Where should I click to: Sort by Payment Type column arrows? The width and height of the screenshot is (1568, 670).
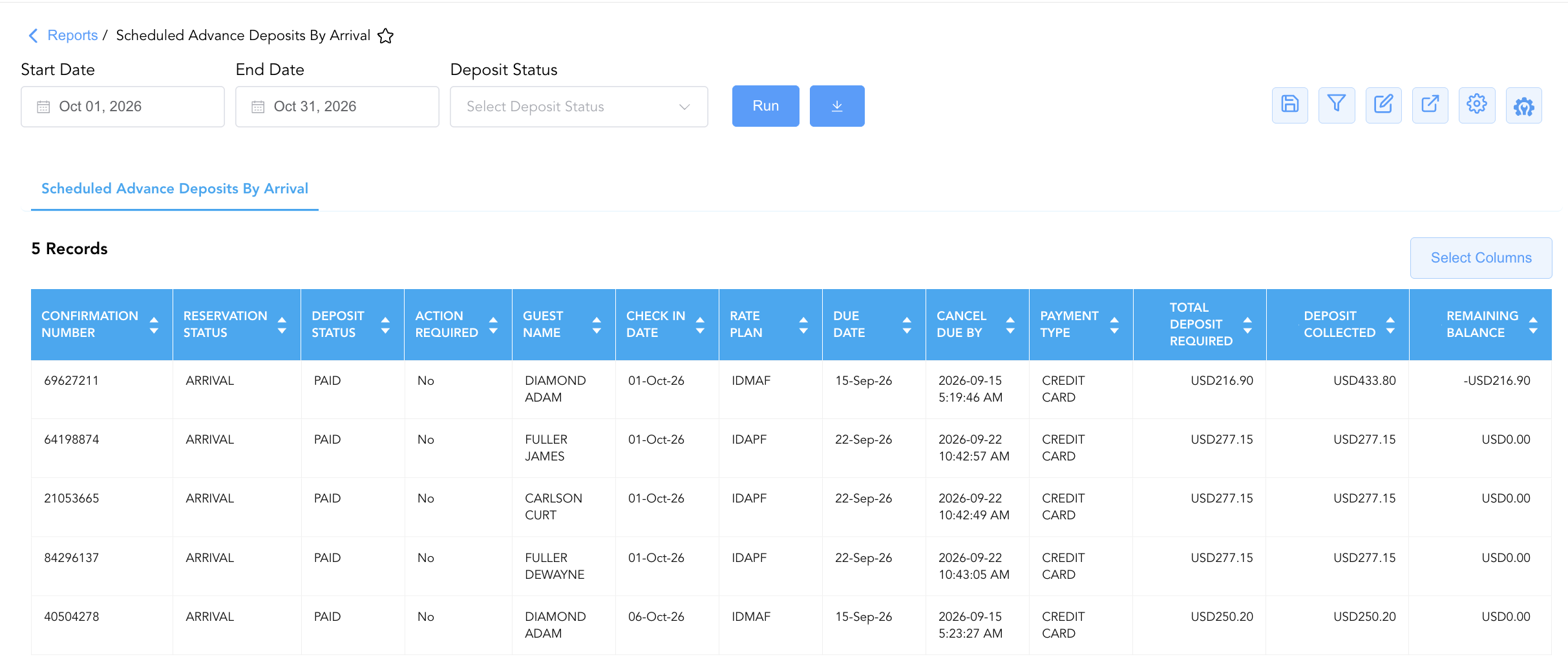pos(1114,325)
